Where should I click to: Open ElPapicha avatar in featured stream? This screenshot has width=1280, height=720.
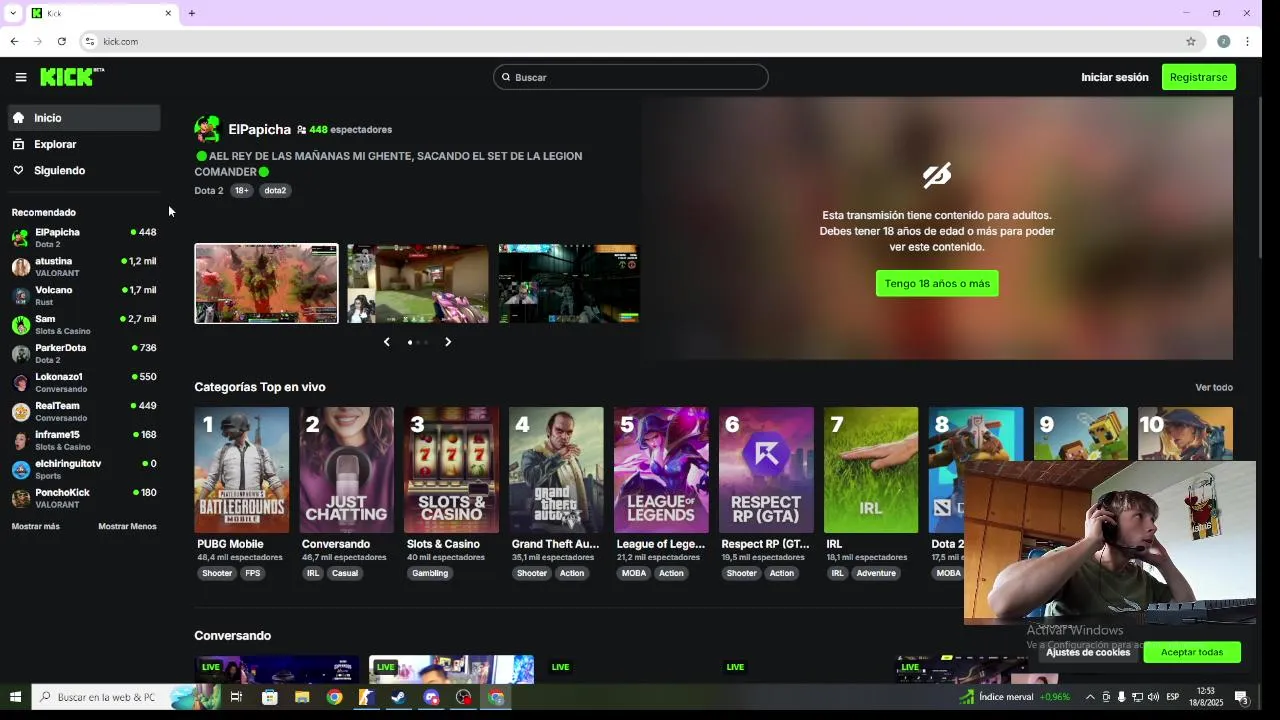pos(207,129)
